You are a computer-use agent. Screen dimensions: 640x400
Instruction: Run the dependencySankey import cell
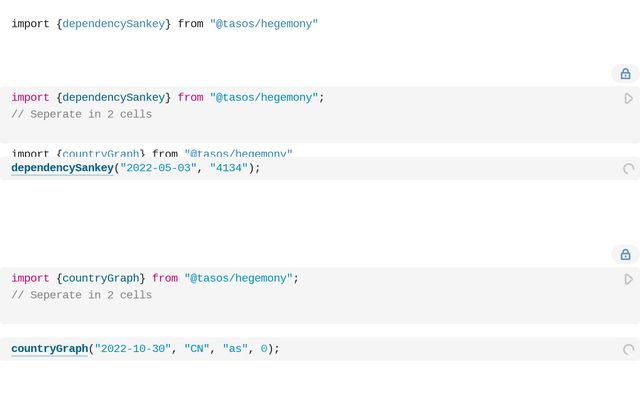[x=628, y=98]
